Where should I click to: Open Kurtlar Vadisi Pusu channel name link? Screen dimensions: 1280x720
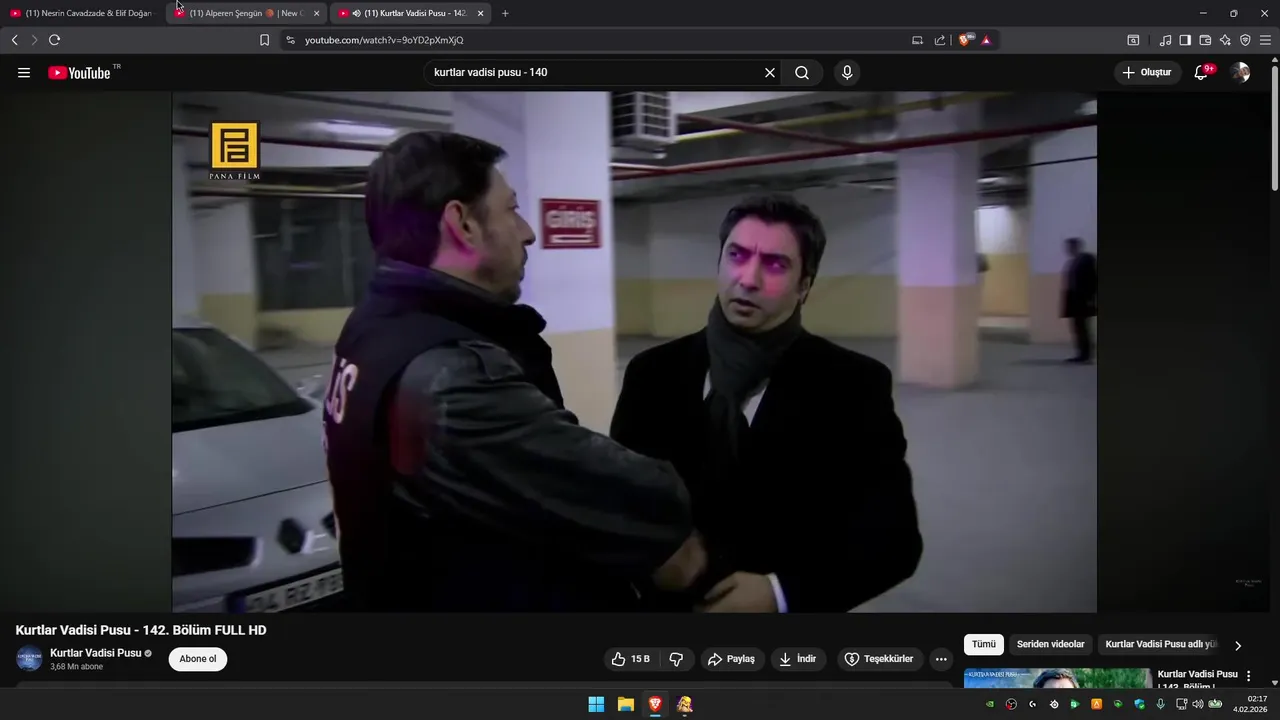click(96, 653)
